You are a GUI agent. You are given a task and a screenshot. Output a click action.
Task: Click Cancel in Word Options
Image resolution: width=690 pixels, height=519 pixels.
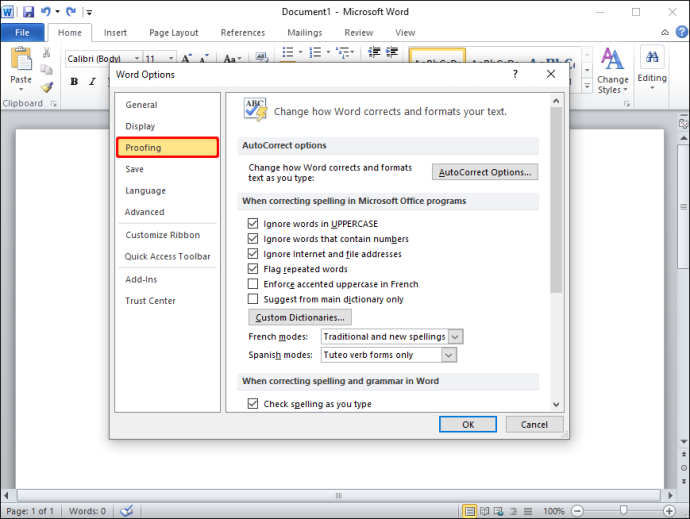534,424
